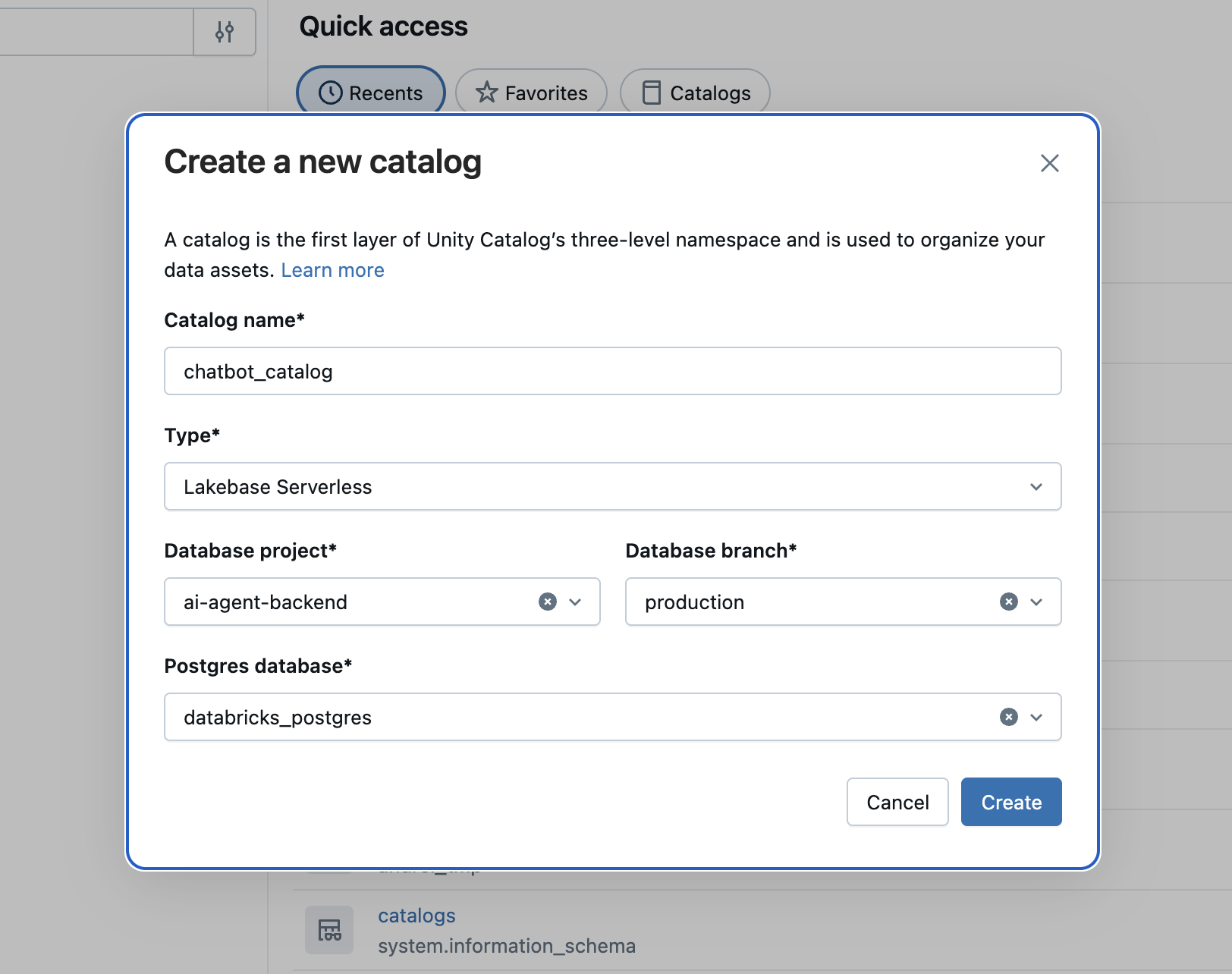The image size is (1232, 974).
Task: Expand the Database branch dropdown
Action: pyautogui.click(x=1036, y=602)
